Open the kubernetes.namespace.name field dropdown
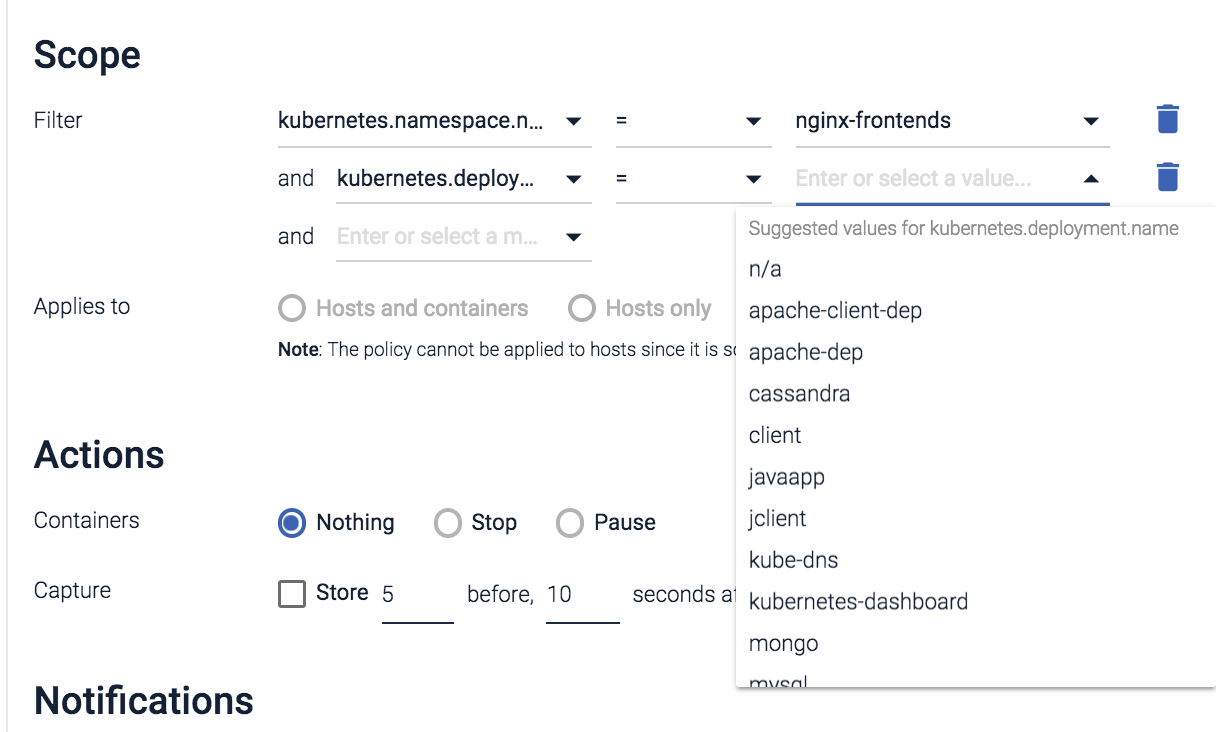This screenshot has width=1216, height=732. pos(574,120)
